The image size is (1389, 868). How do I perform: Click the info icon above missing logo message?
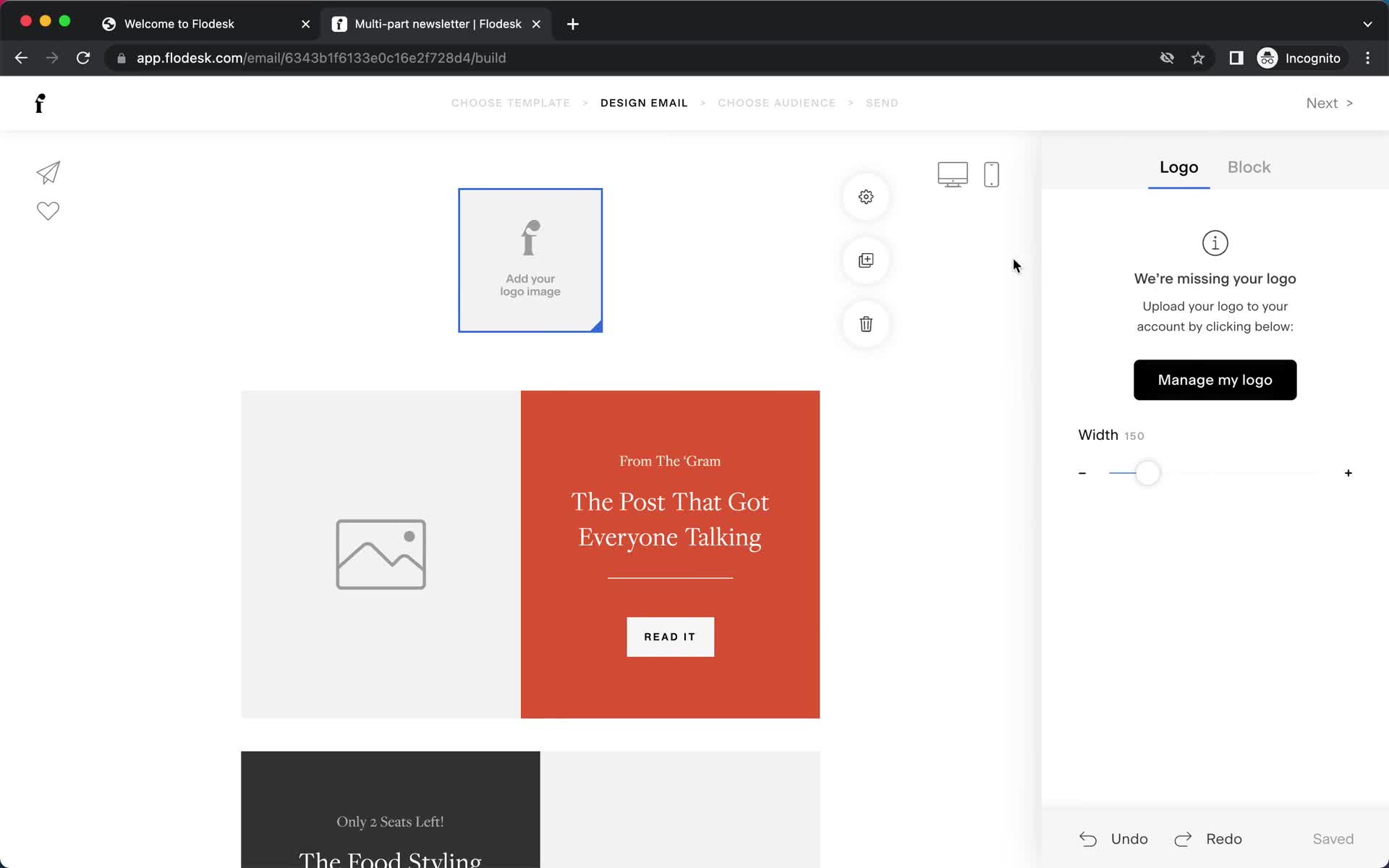(1215, 242)
